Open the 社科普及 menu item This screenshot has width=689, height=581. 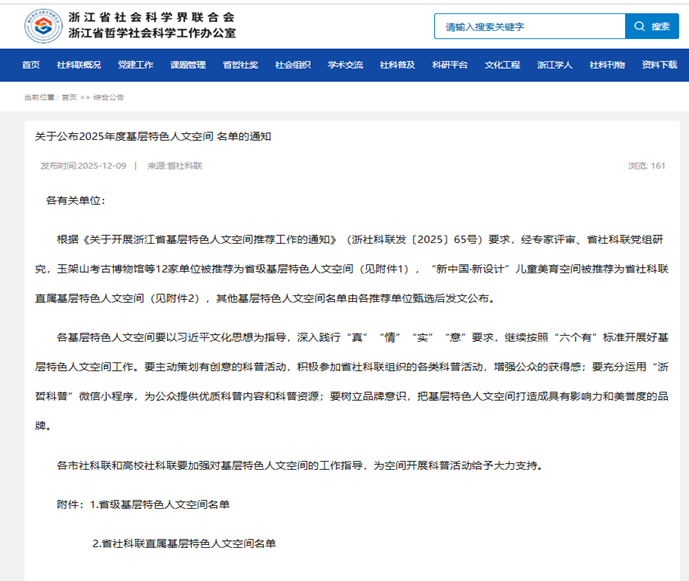pyautogui.click(x=397, y=65)
